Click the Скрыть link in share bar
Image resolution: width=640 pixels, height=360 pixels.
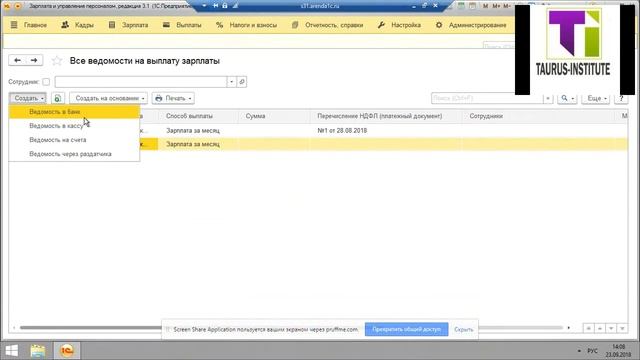click(x=464, y=329)
